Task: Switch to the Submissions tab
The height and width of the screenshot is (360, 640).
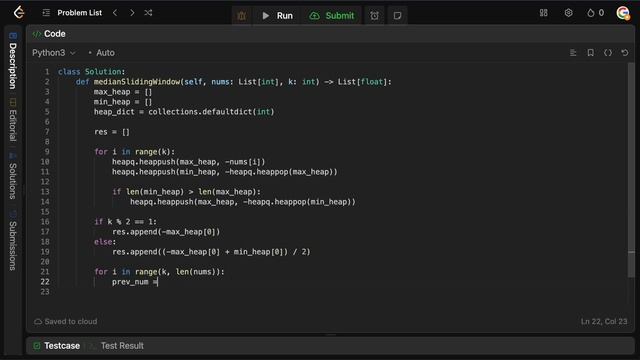Action: pos(13,240)
